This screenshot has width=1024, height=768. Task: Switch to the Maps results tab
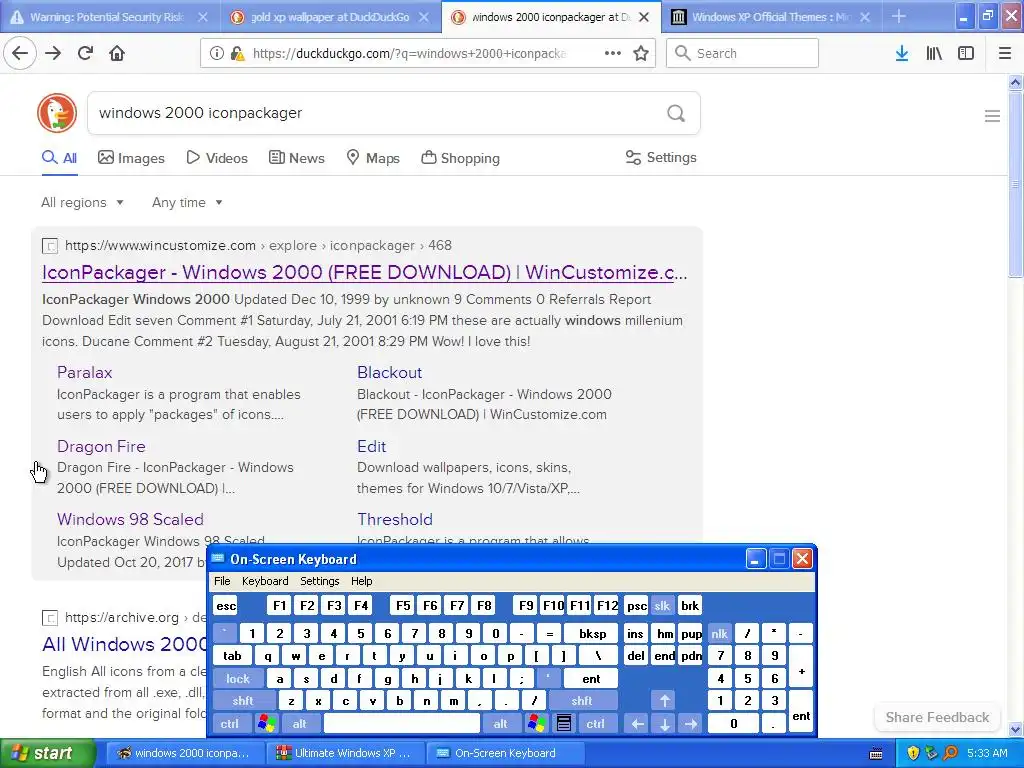[373, 158]
